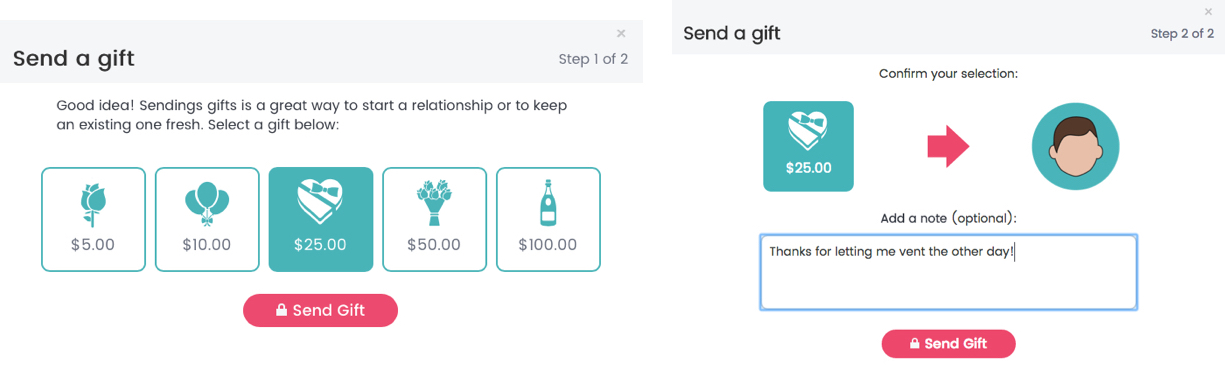Image resolution: width=1225 pixels, height=378 pixels.
Task: Click the $50.00 price label
Action: [x=434, y=244]
